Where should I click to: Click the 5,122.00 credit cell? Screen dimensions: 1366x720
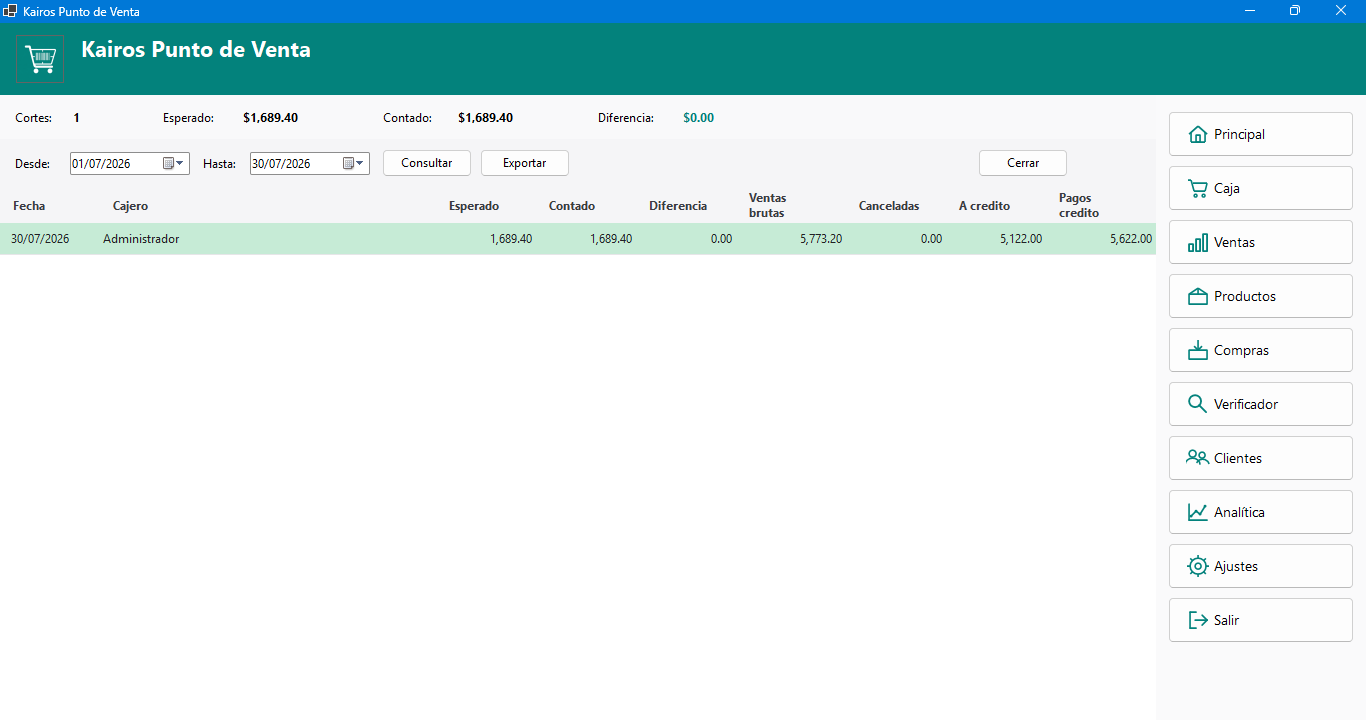click(x=1021, y=239)
